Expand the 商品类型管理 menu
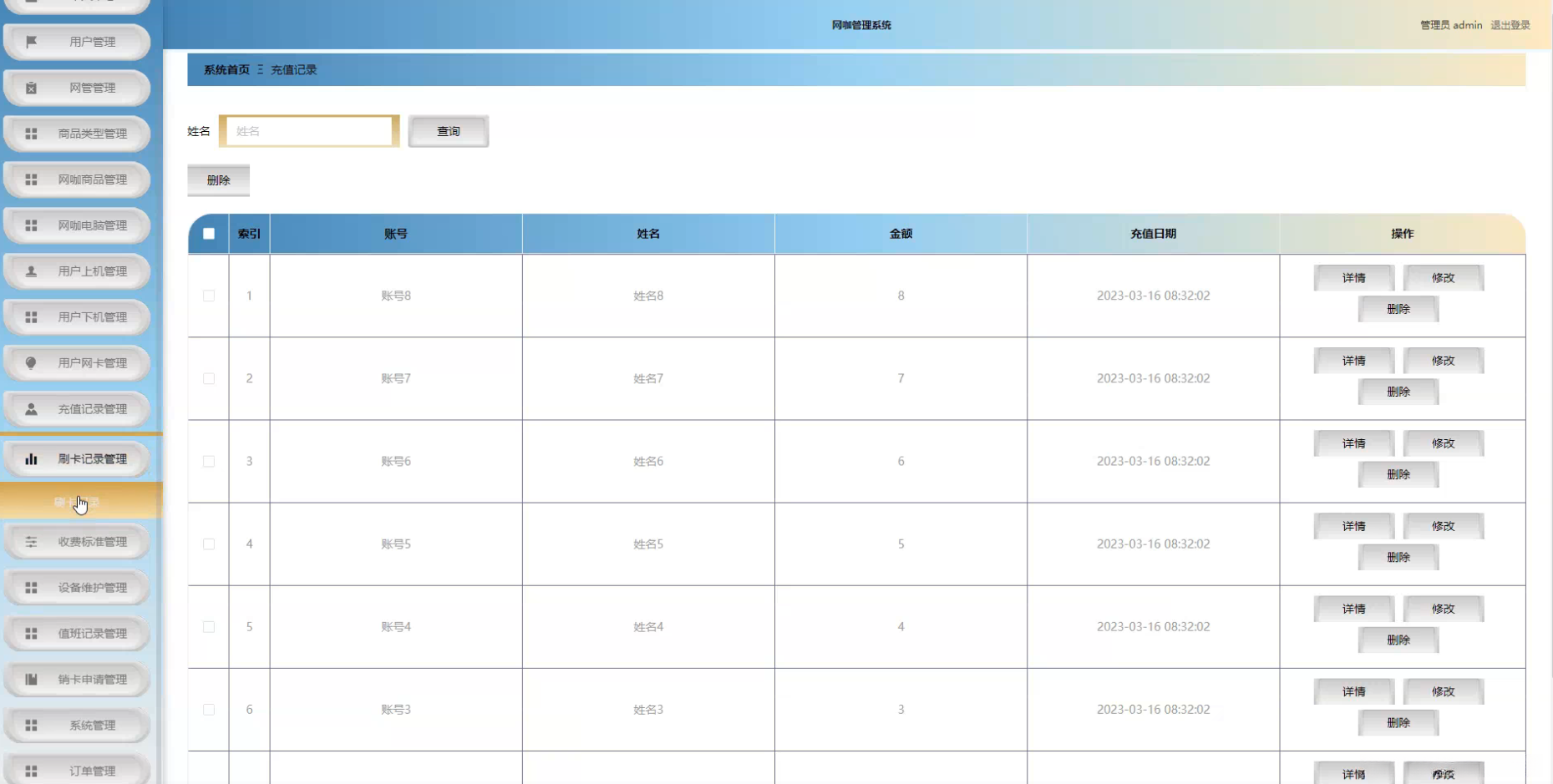1553x784 pixels. point(77,134)
